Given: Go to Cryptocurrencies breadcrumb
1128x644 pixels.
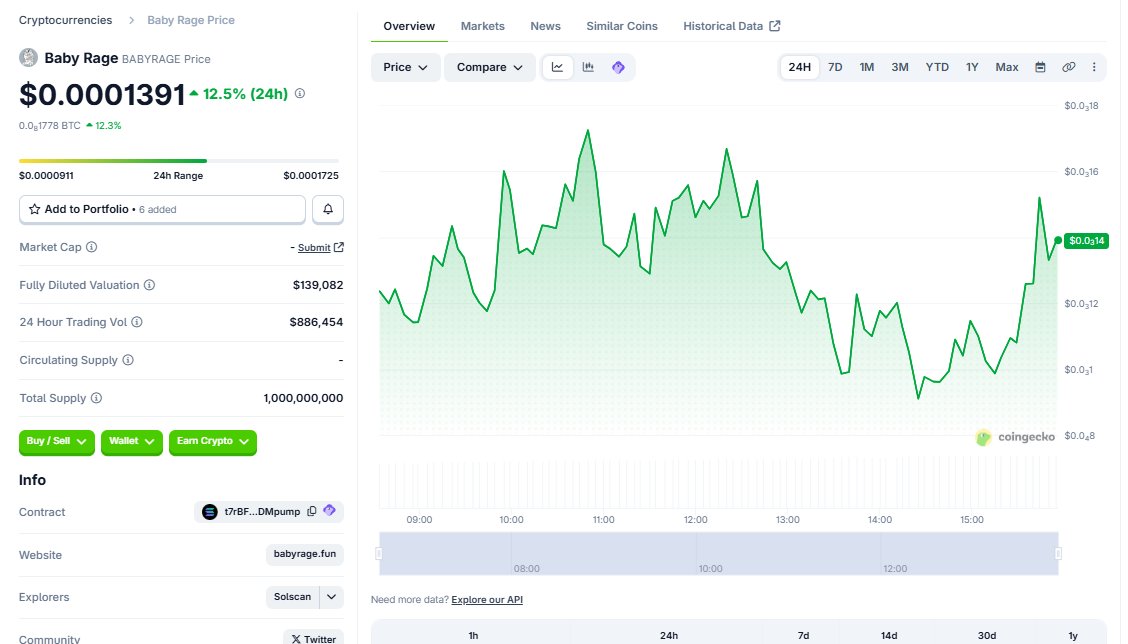Looking at the screenshot, I should (x=65, y=20).
